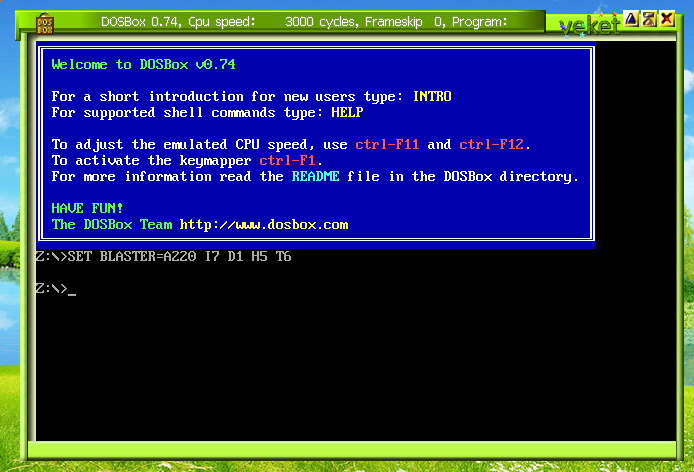Click the cyan README word
694x472 pixels.
(x=315, y=176)
